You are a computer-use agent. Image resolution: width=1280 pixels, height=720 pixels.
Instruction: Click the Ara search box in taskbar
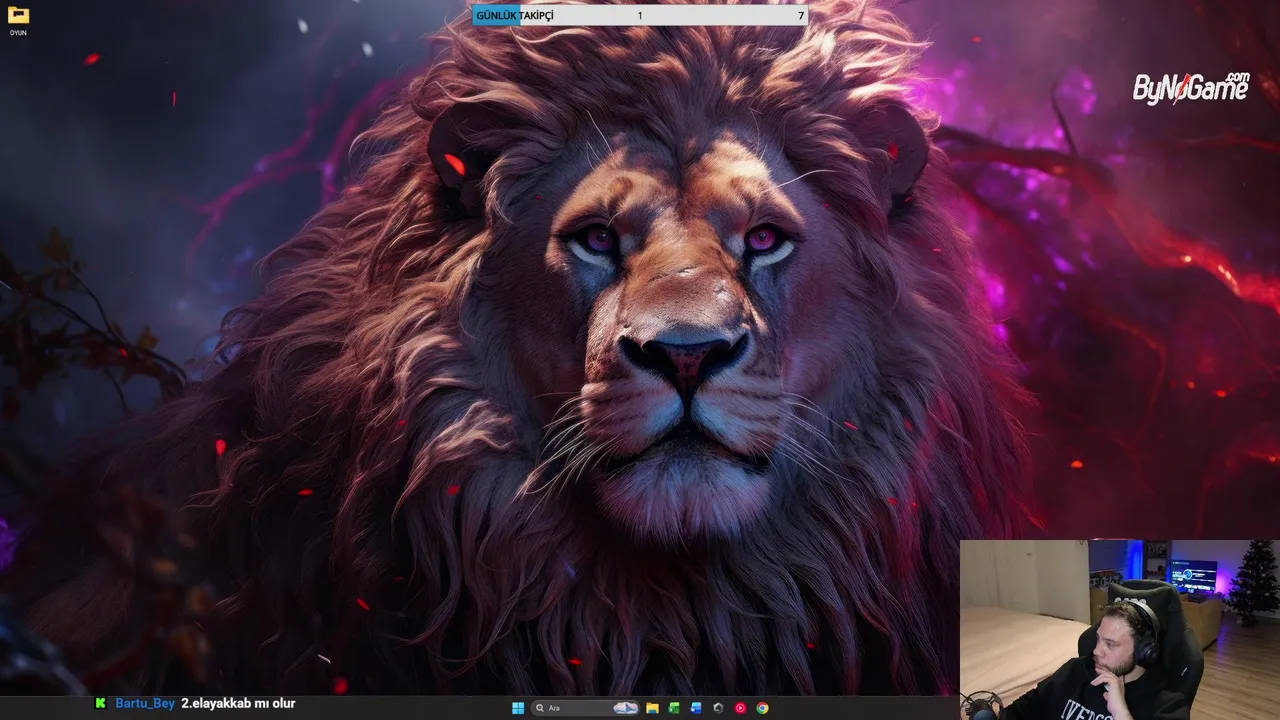coord(587,708)
